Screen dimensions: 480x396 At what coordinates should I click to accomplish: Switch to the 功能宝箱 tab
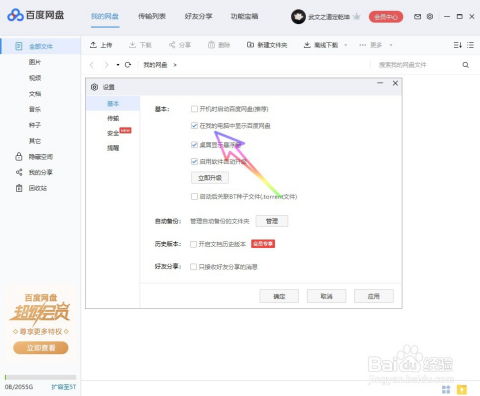pos(244,16)
